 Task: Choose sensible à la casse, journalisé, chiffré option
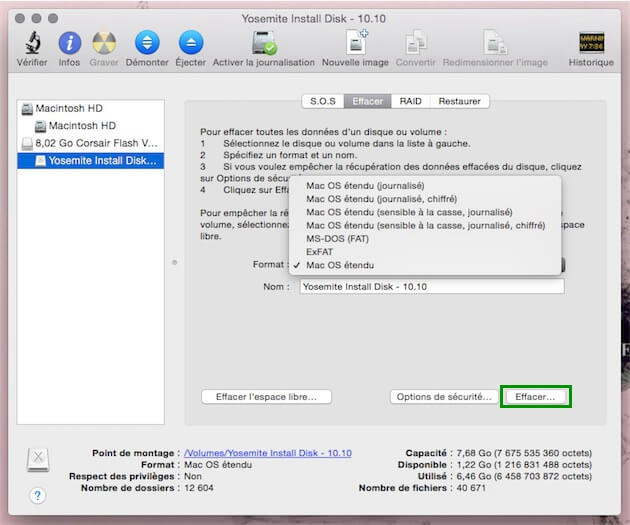[425, 225]
